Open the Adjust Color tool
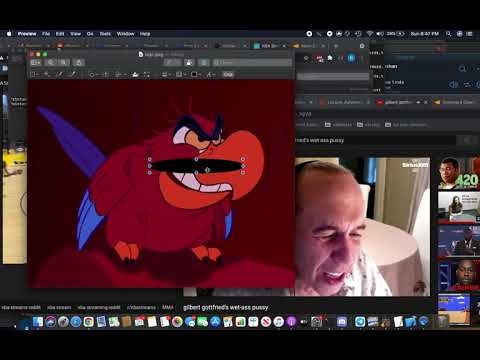The height and width of the screenshot is (360, 480). click(135, 75)
